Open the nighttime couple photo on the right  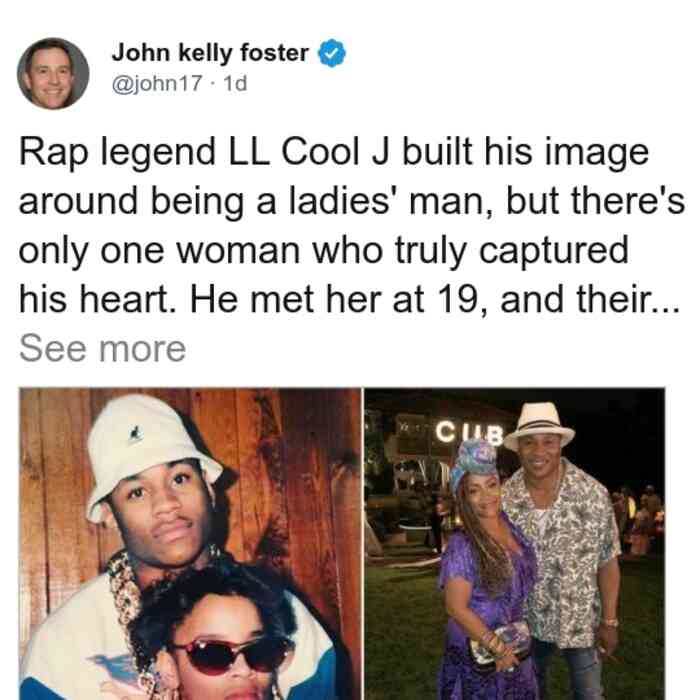[x=515, y=544]
